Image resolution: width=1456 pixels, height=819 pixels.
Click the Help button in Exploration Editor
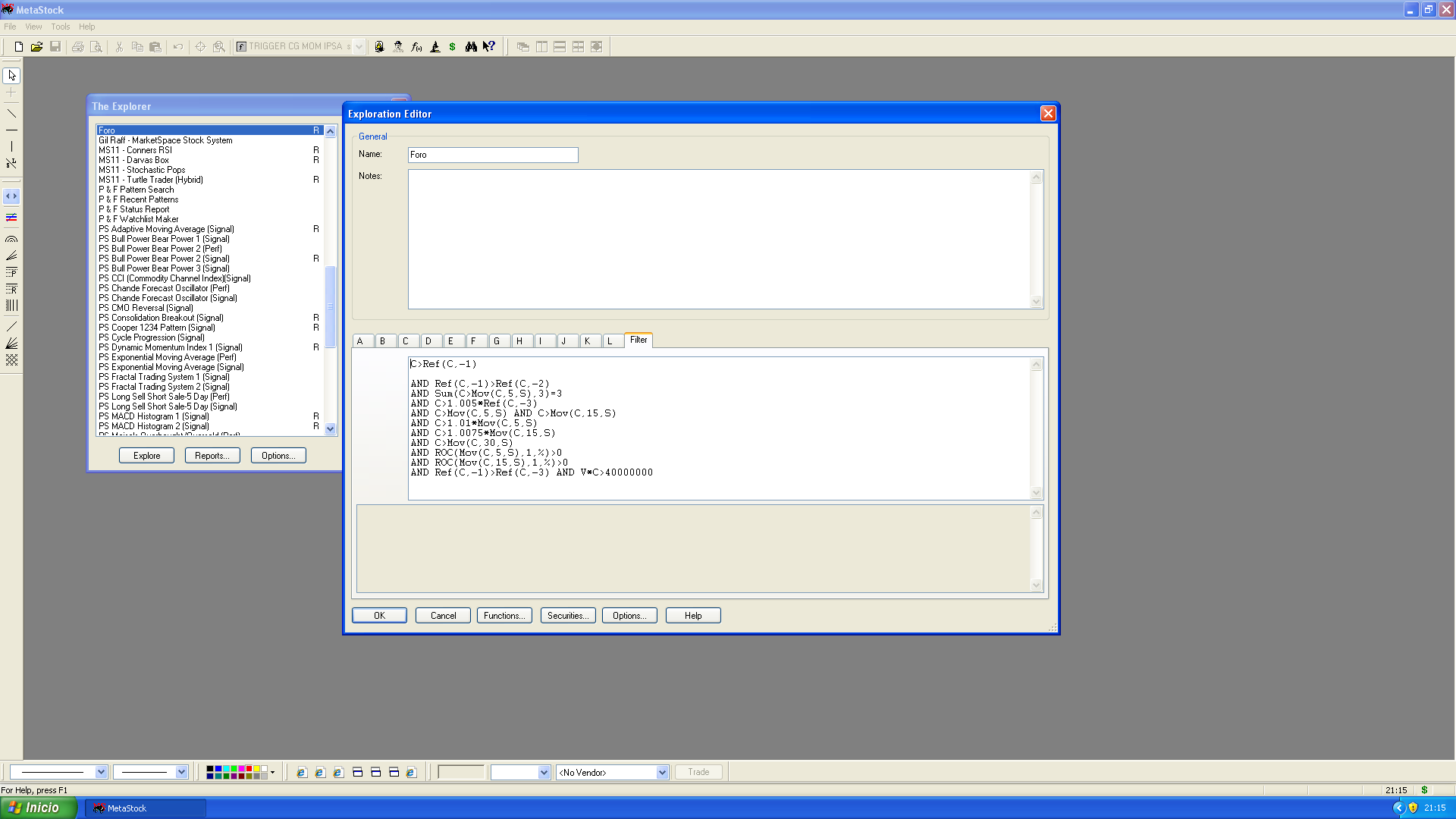[693, 616]
